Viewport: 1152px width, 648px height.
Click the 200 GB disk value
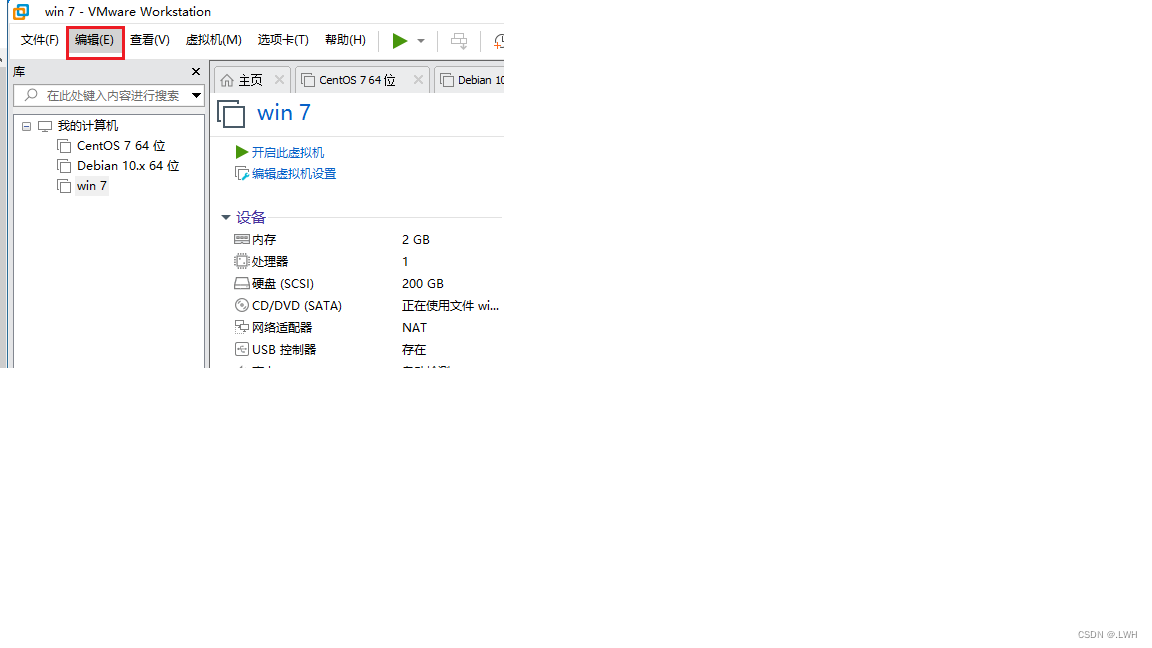click(422, 284)
